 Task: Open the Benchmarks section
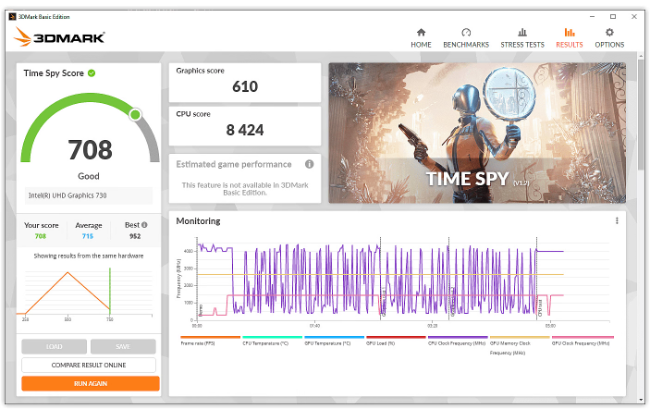coord(465,38)
